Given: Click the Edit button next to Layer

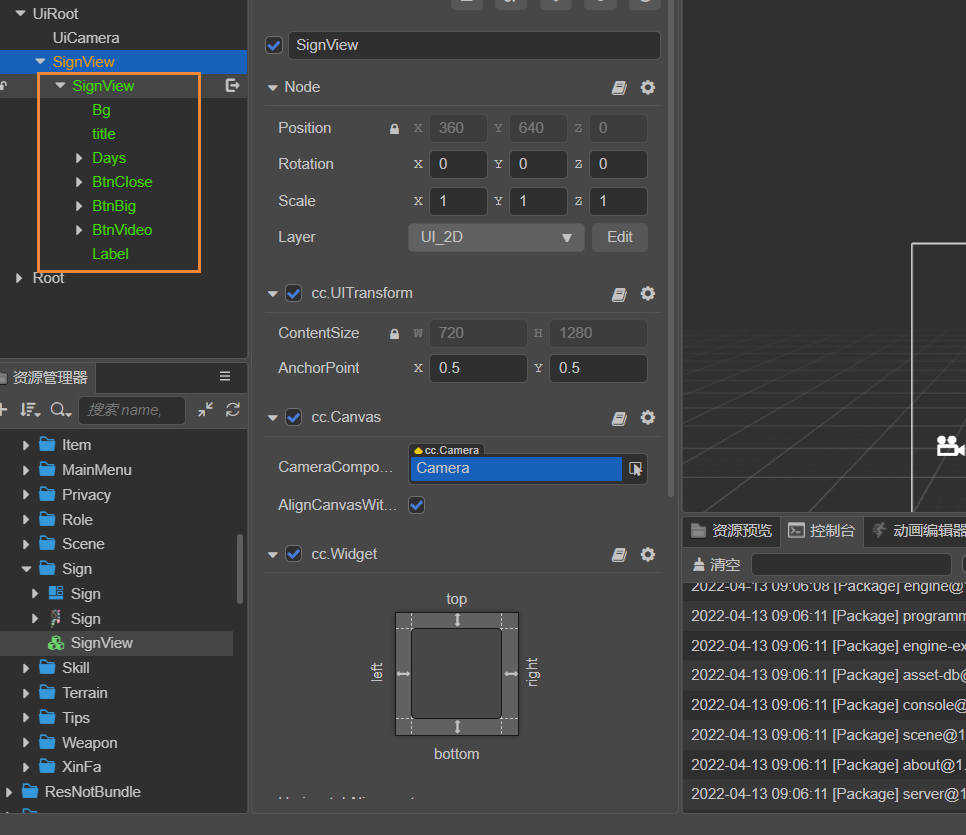Looking at the screenshot, I should point(619,237).
